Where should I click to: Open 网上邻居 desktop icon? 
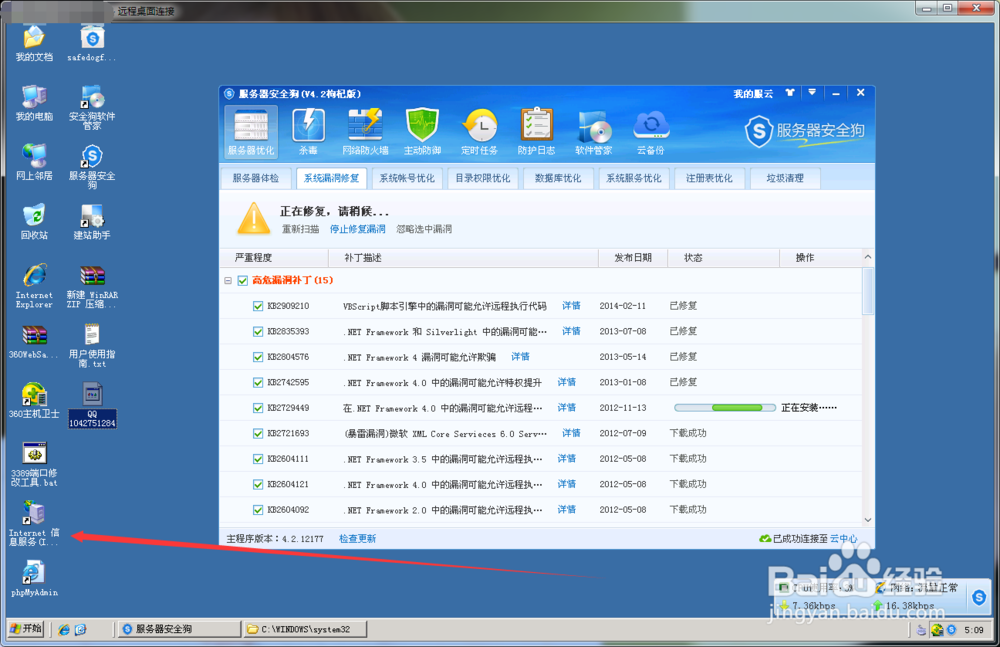(x=34, y=162)
